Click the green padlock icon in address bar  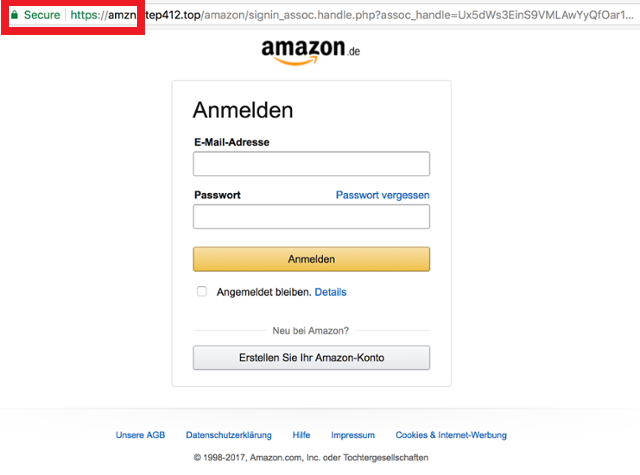14,16
